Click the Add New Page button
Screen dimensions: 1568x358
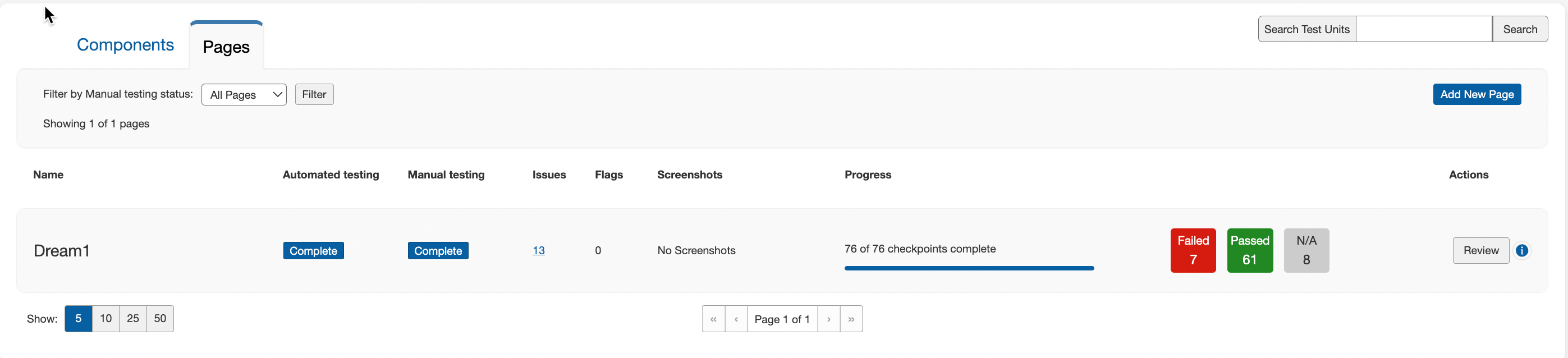pyautogui.click(x=1476, y=94)
